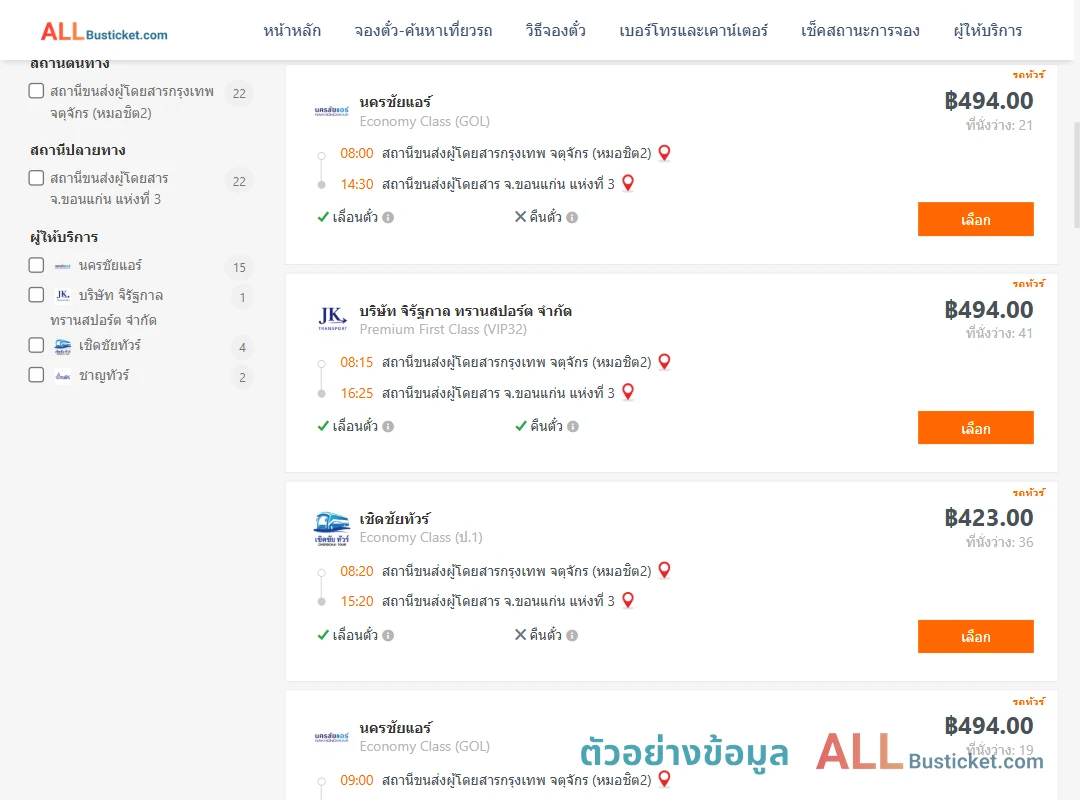Open จองตั๋ว-ค้นหาเที่ยวรถ menu item
The image size is (1080, 800).
(x=423, y=31)
